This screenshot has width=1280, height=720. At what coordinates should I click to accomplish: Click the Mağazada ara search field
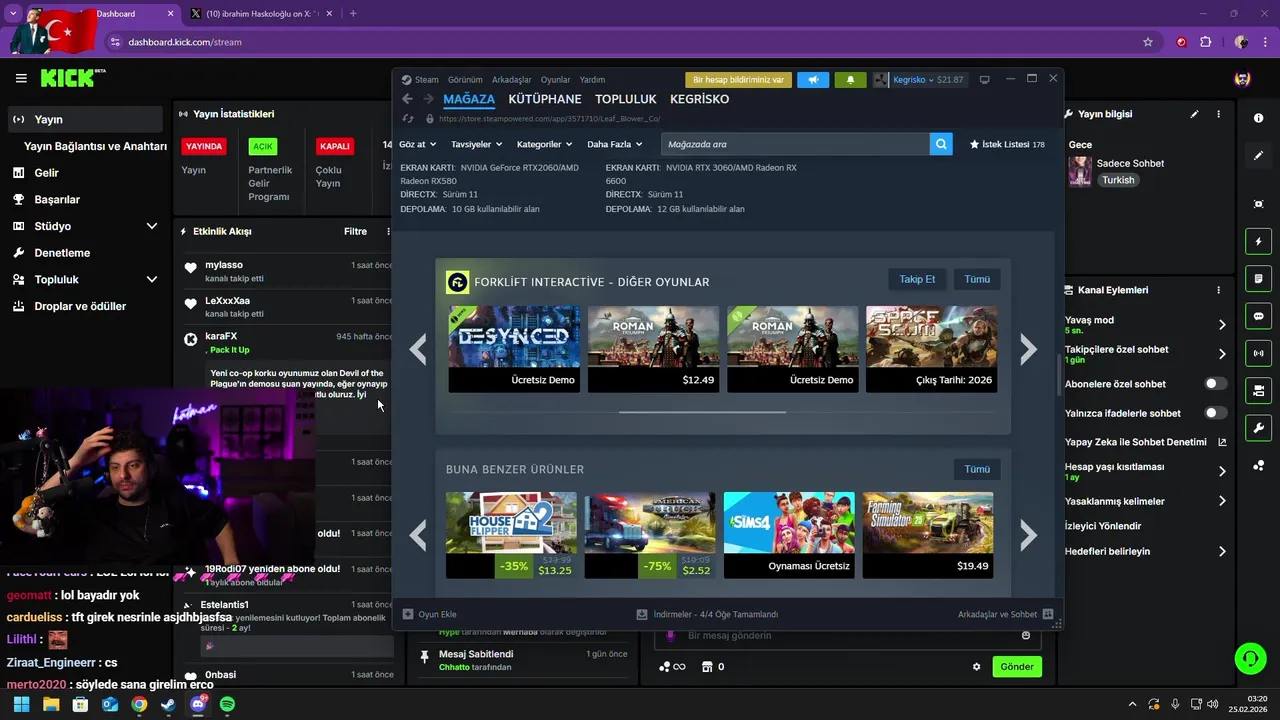(x=794, y=144)
